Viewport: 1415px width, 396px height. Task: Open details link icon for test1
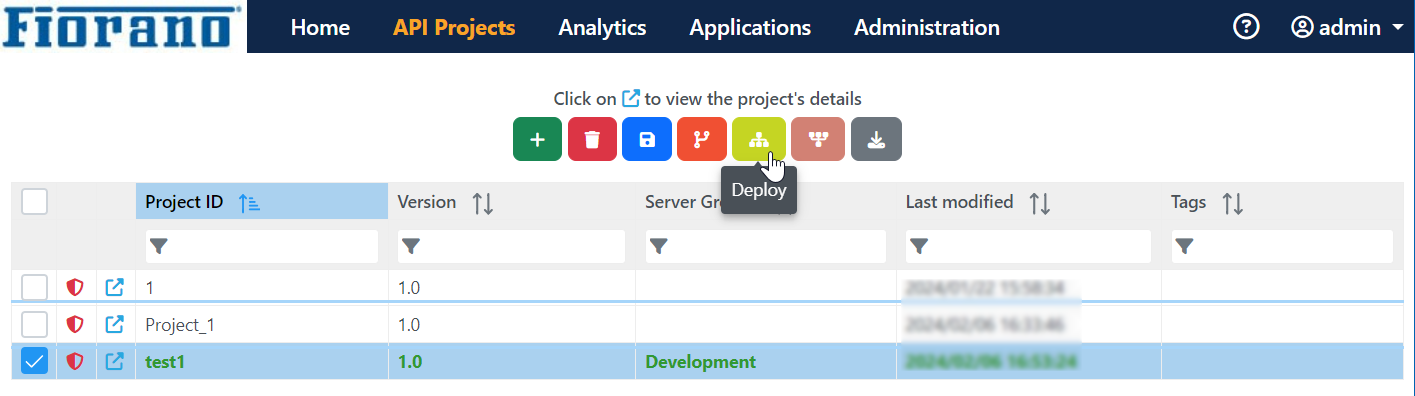point(115,361)
